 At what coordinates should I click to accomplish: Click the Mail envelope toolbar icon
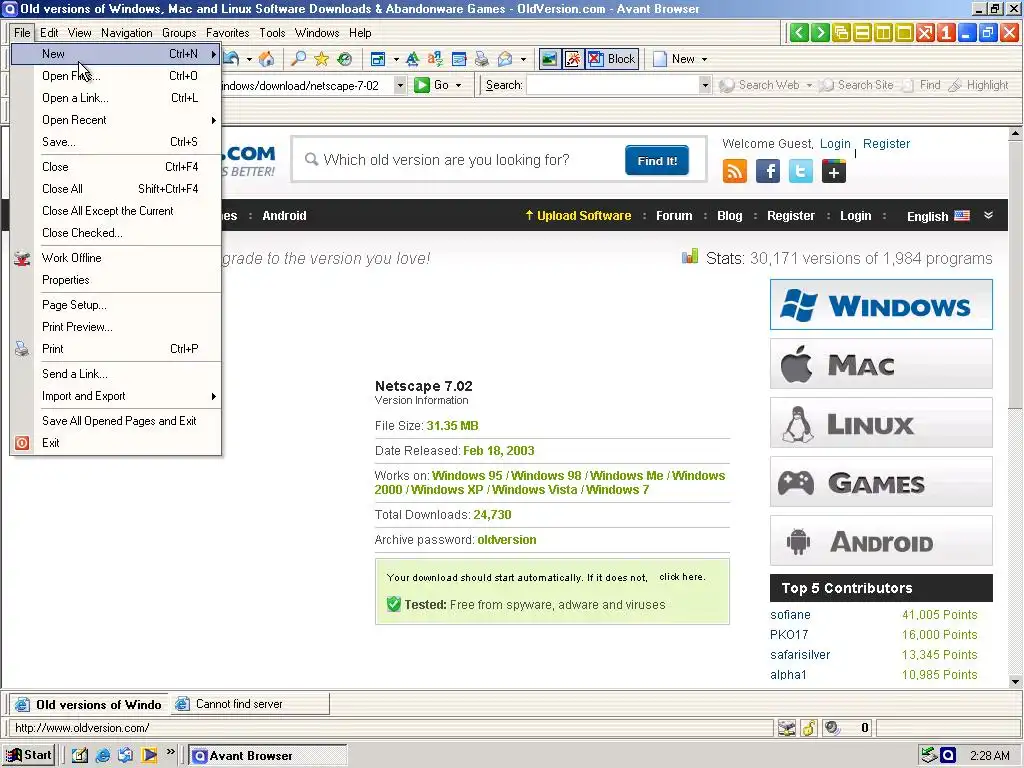(x=505, y=59)
